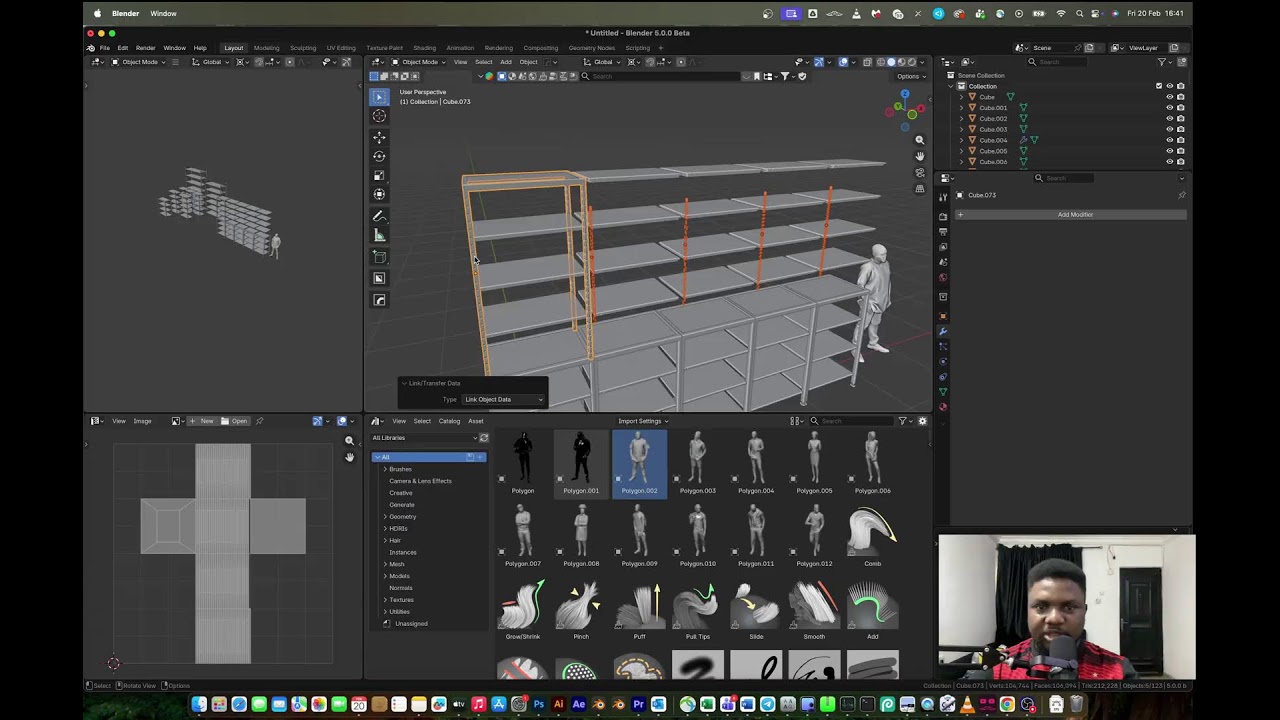1280x720 pixels.
Task: Switch perspective/orthographic grid icon
Action: 920,189
